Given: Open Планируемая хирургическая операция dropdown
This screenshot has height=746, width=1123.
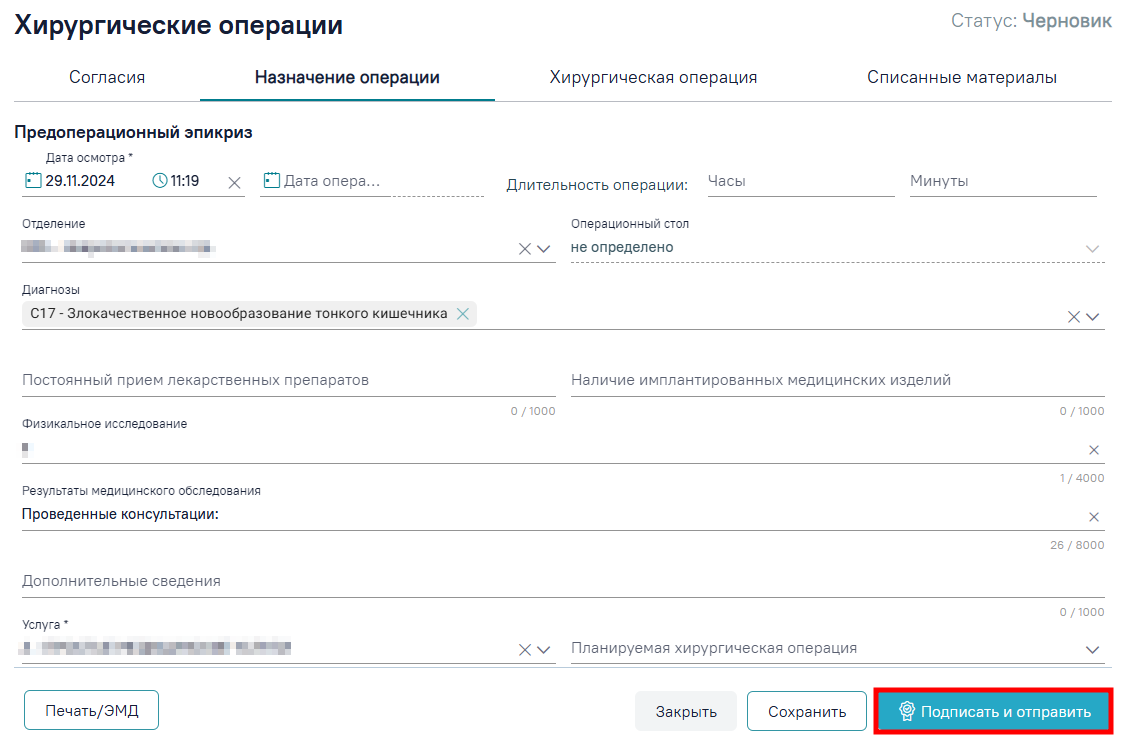Looking at the screenshot, I should (x=1092, y=649).
